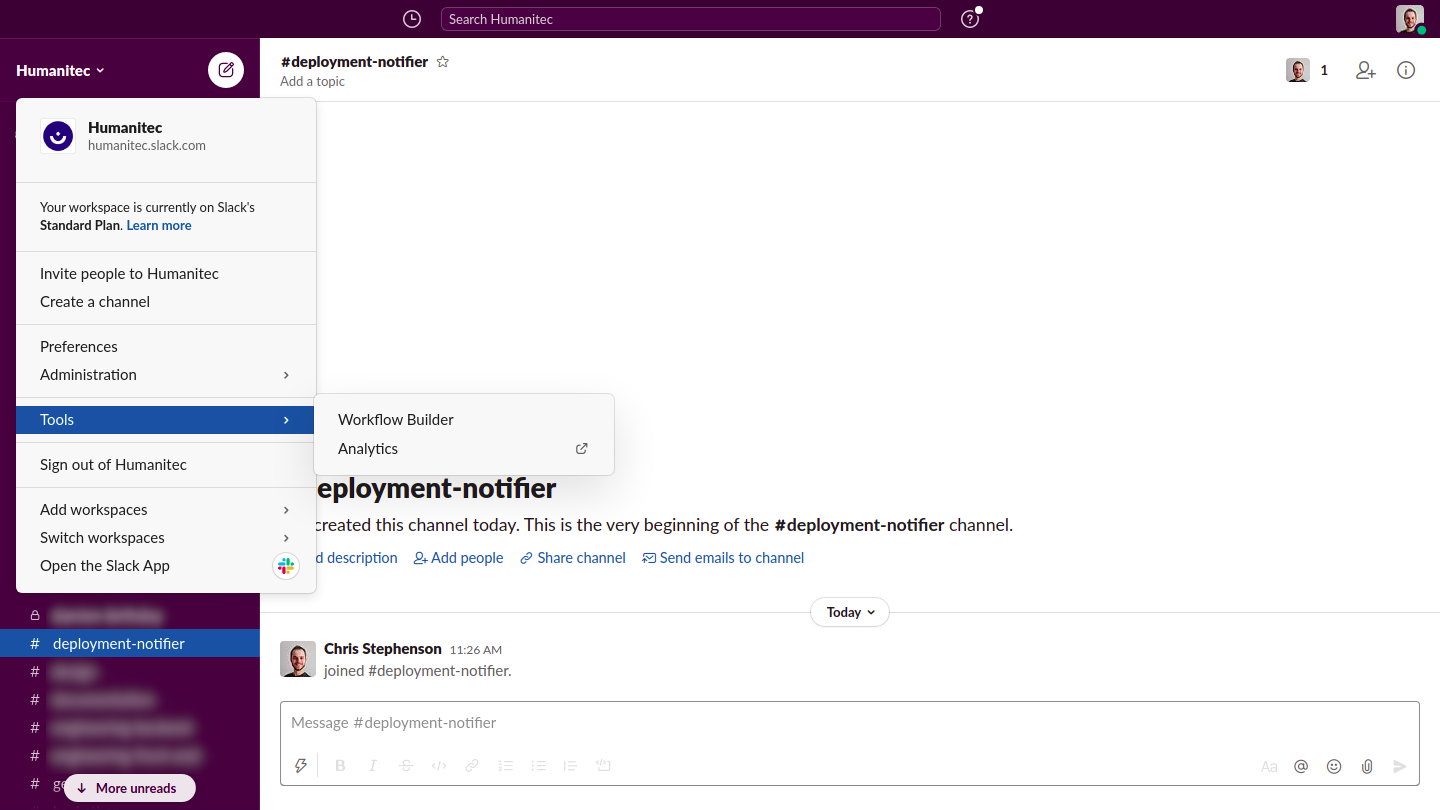Star the #deployment-notifier channel
The width and height of the screenshot is (1440, 810).
pos(443,62)
